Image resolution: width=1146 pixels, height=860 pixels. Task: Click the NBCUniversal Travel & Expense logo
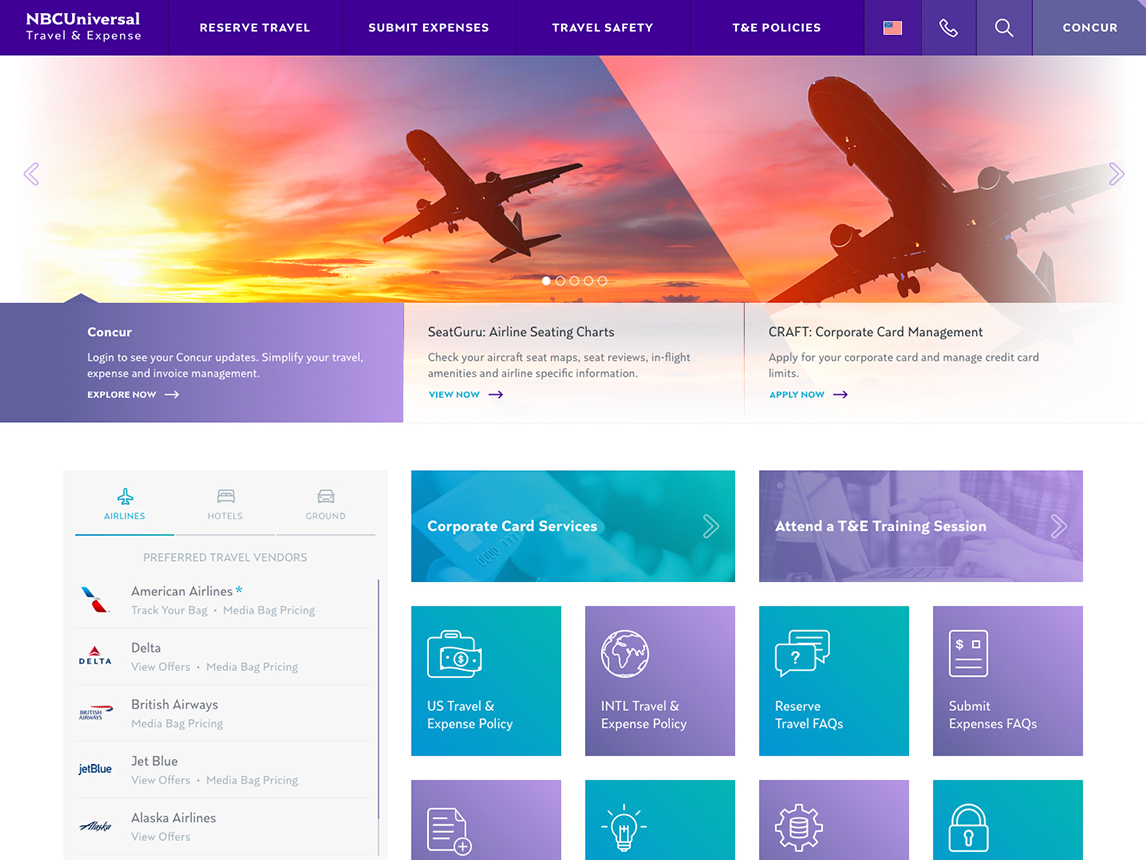[83, 26]
